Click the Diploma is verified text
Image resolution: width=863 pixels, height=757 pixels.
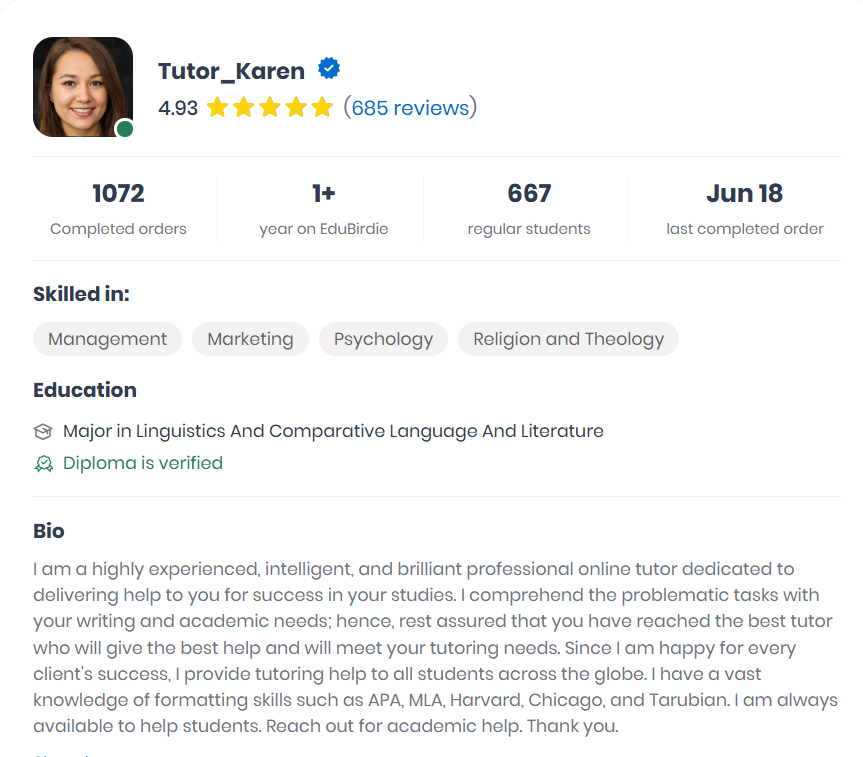[x=143, y=463]
